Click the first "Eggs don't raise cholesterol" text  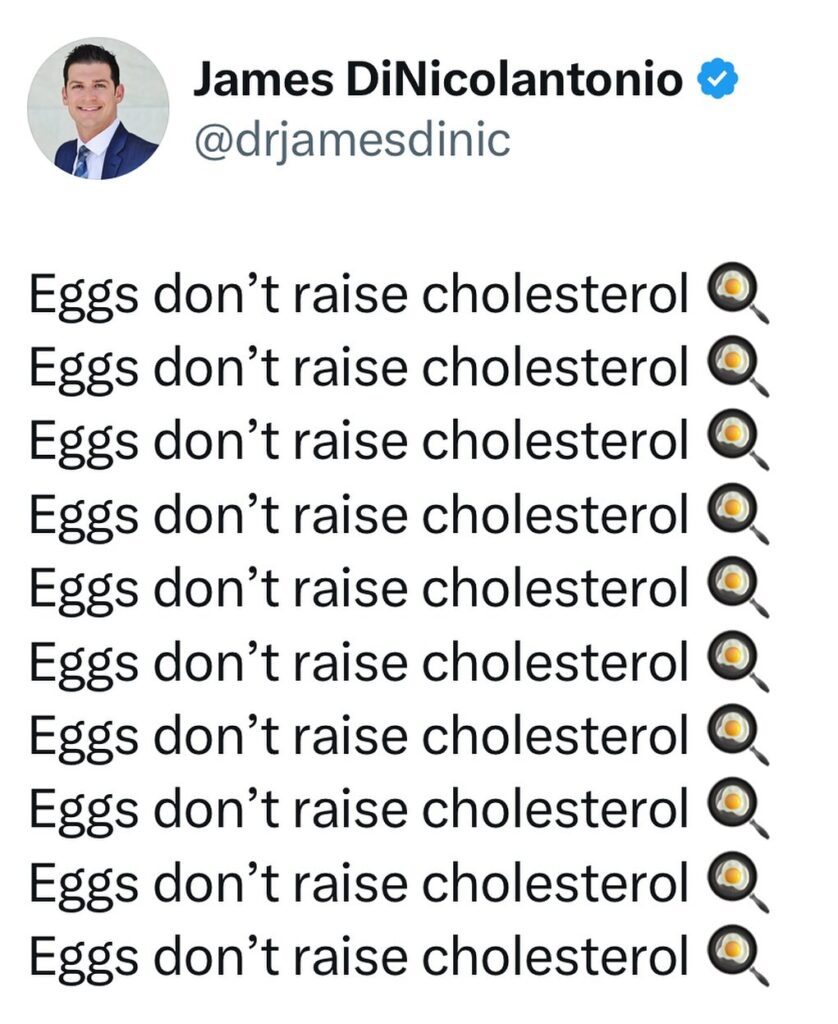coord(359,295)
